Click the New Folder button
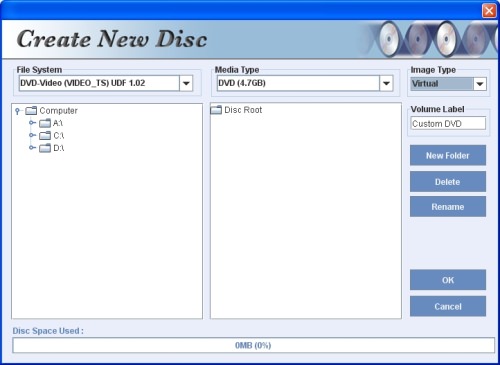 (x=448, y=155)
